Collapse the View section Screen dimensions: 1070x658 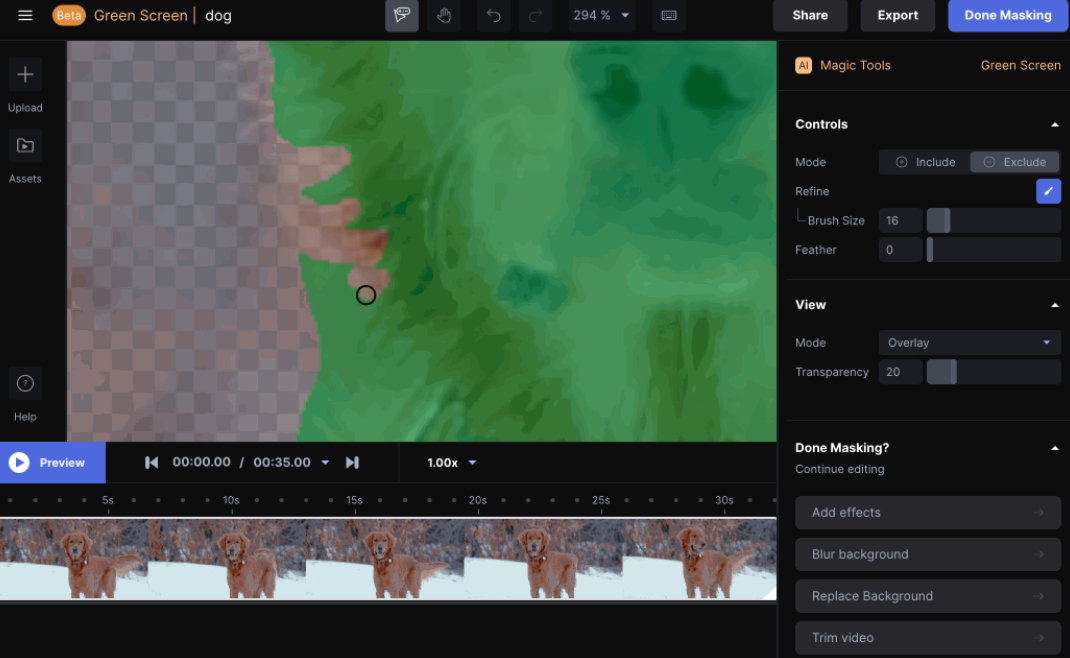pyautogui.click(x=1054, y=305)
